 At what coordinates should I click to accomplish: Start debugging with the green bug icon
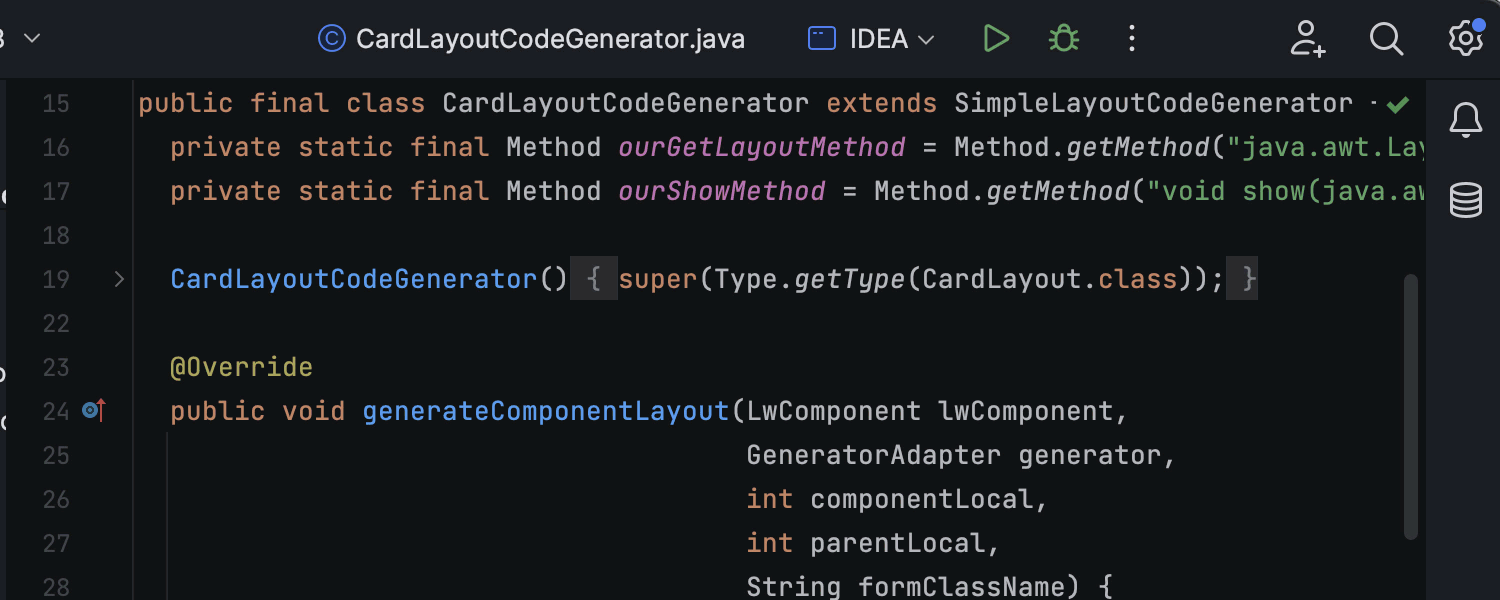1063,39
